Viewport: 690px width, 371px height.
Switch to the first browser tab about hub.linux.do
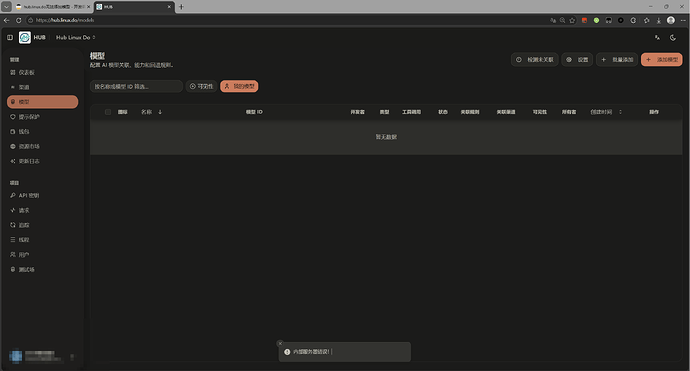click(52, 7)
